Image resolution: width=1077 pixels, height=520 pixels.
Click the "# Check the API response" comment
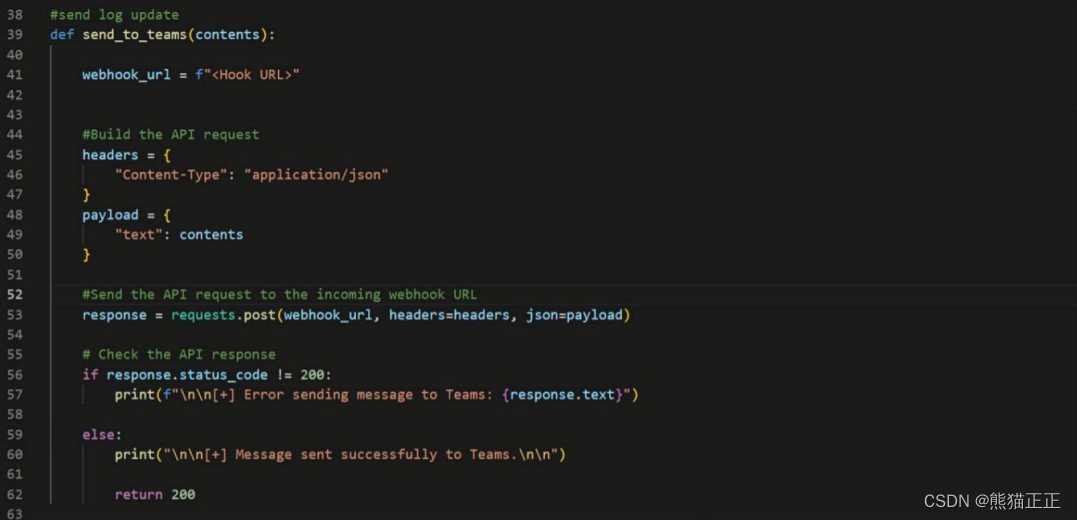[x=178, y=355]
